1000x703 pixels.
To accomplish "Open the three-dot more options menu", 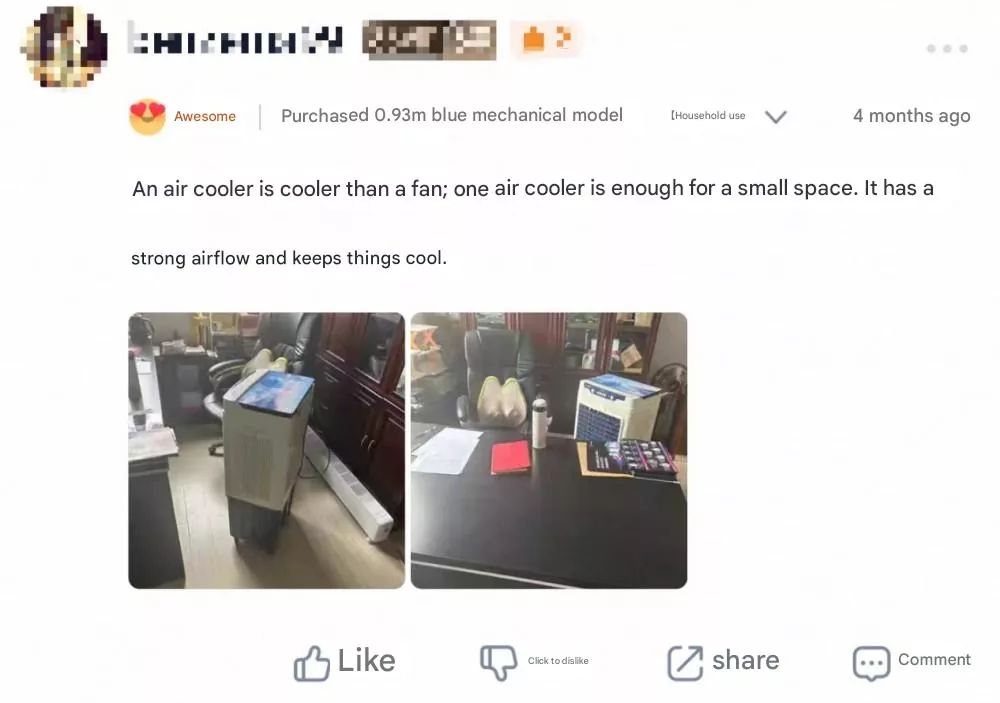I will point(947,48).
